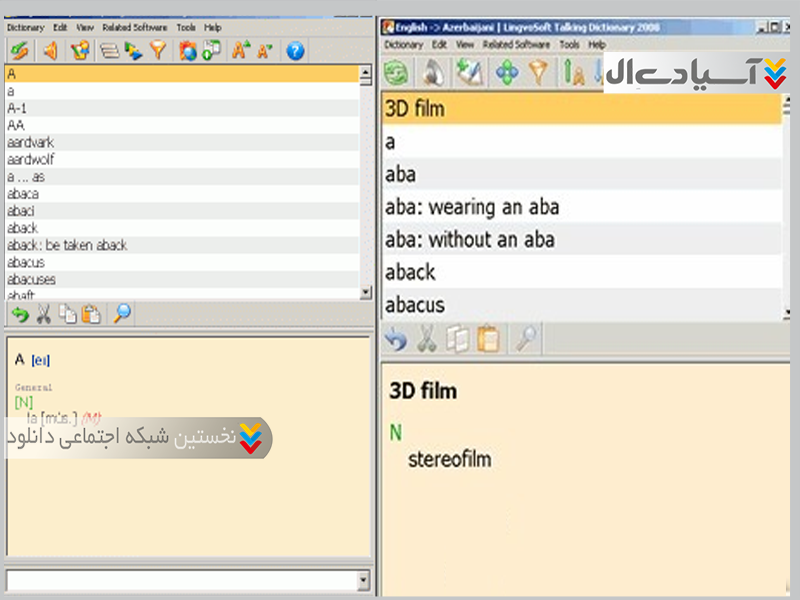Open Related Software menu in left window
Image resolution: width=800 pixels, height=600 pixels.
tap(136, 28)
